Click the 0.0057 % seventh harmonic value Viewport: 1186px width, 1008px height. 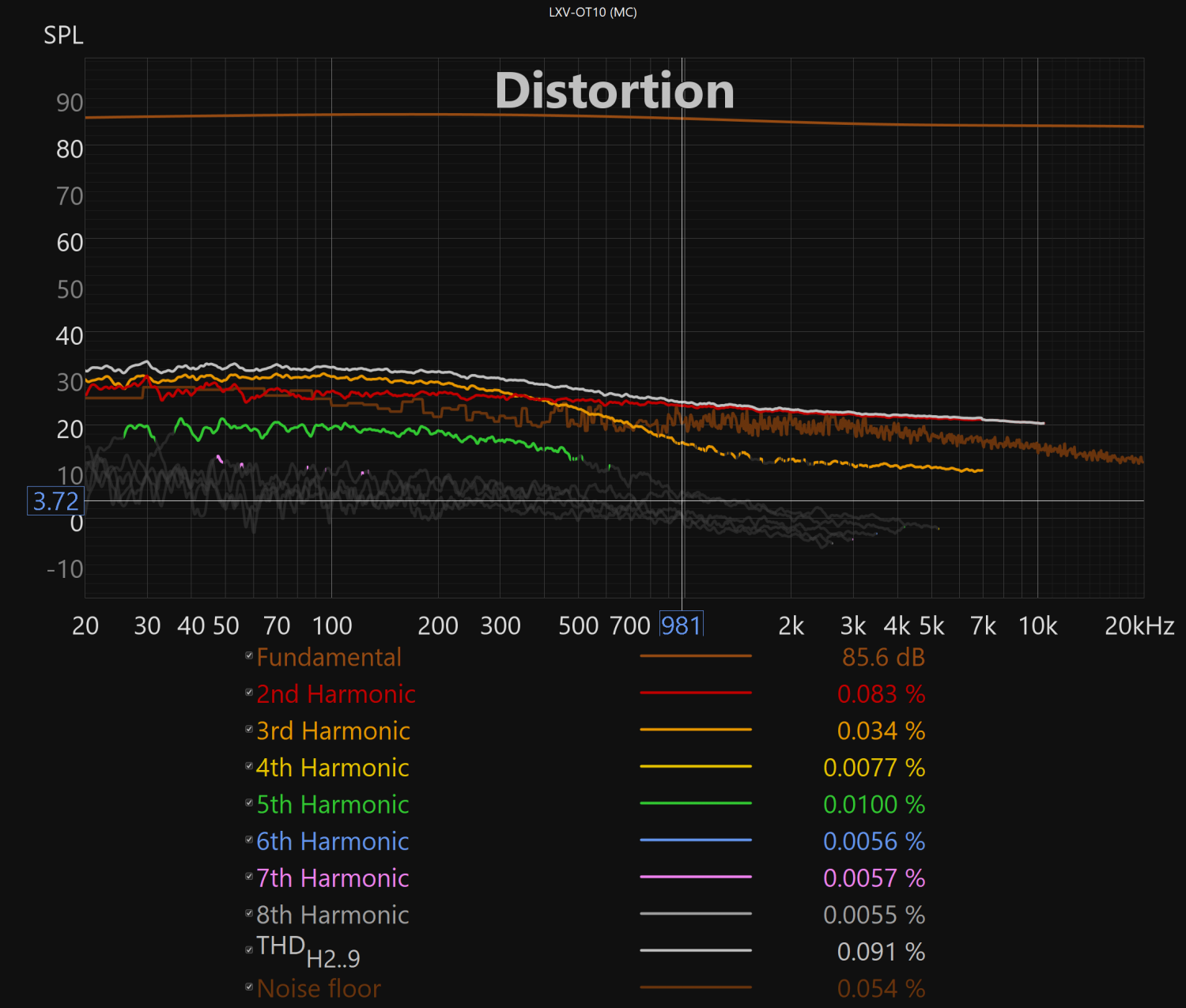click(x=874, y=878)
